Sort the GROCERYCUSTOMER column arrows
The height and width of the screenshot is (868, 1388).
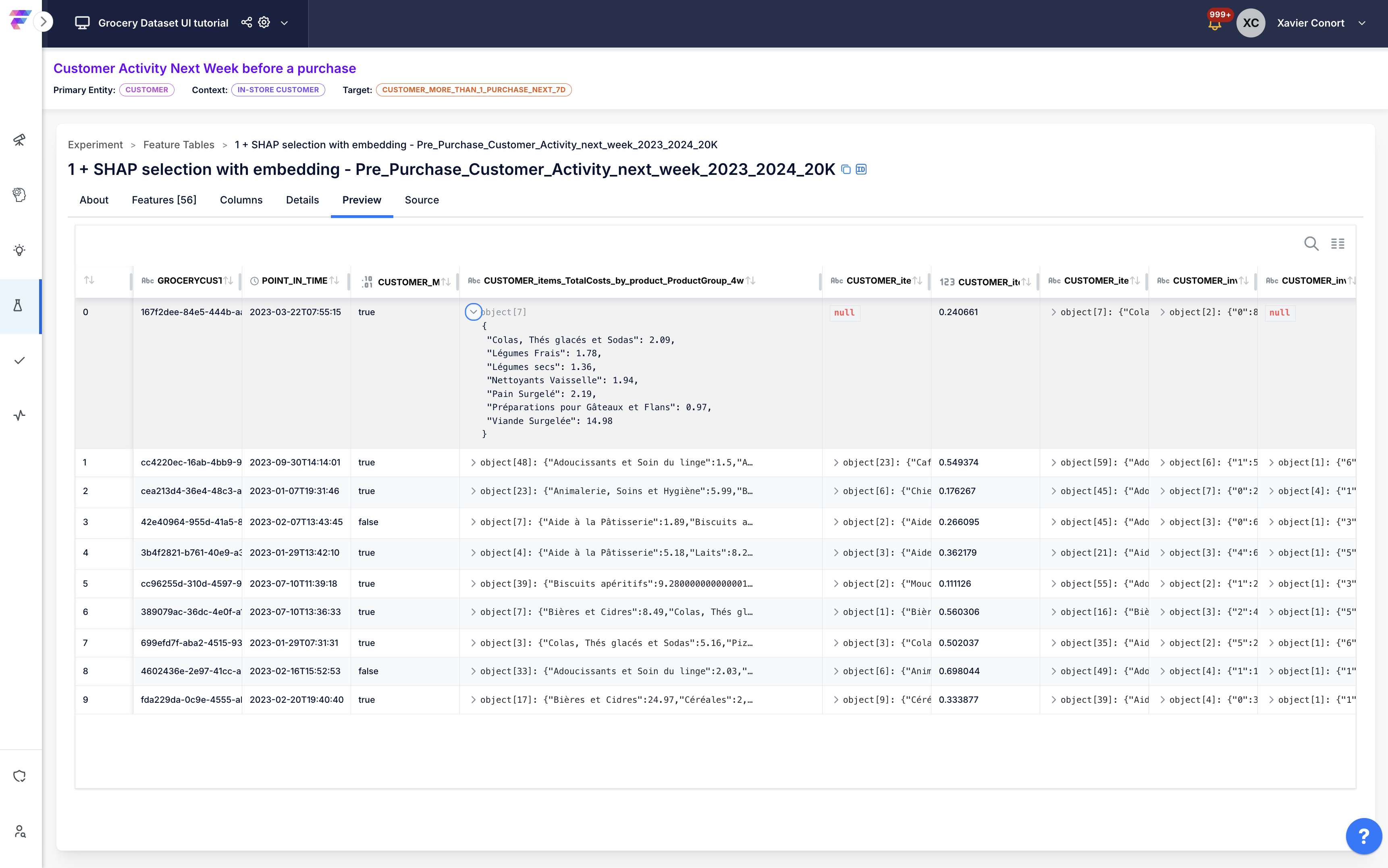tap(229, 281)
